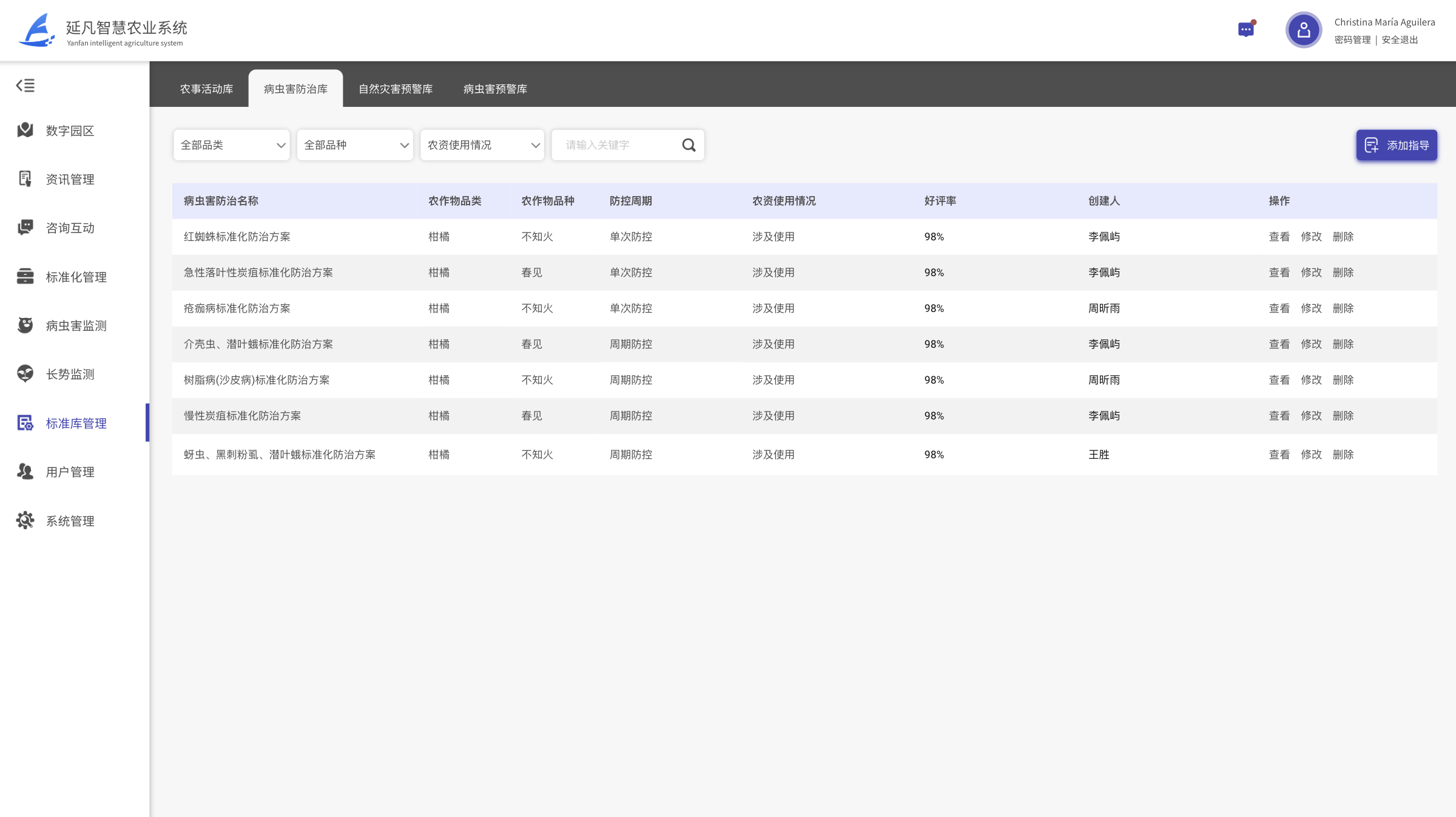The image size is (1456, 817).
Task: Open the 系统管理 gear icon
Action: (25, 520)
